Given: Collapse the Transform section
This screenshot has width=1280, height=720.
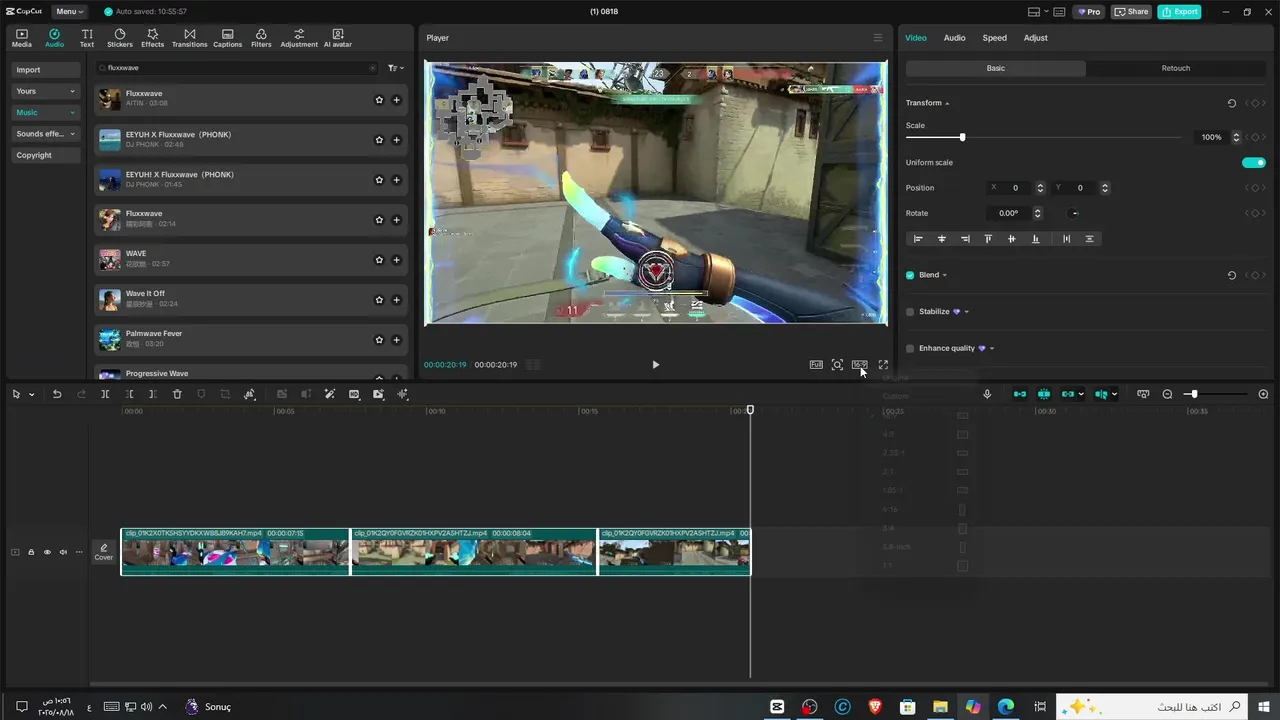Looking at the screenshot, I should click(947, 103).
